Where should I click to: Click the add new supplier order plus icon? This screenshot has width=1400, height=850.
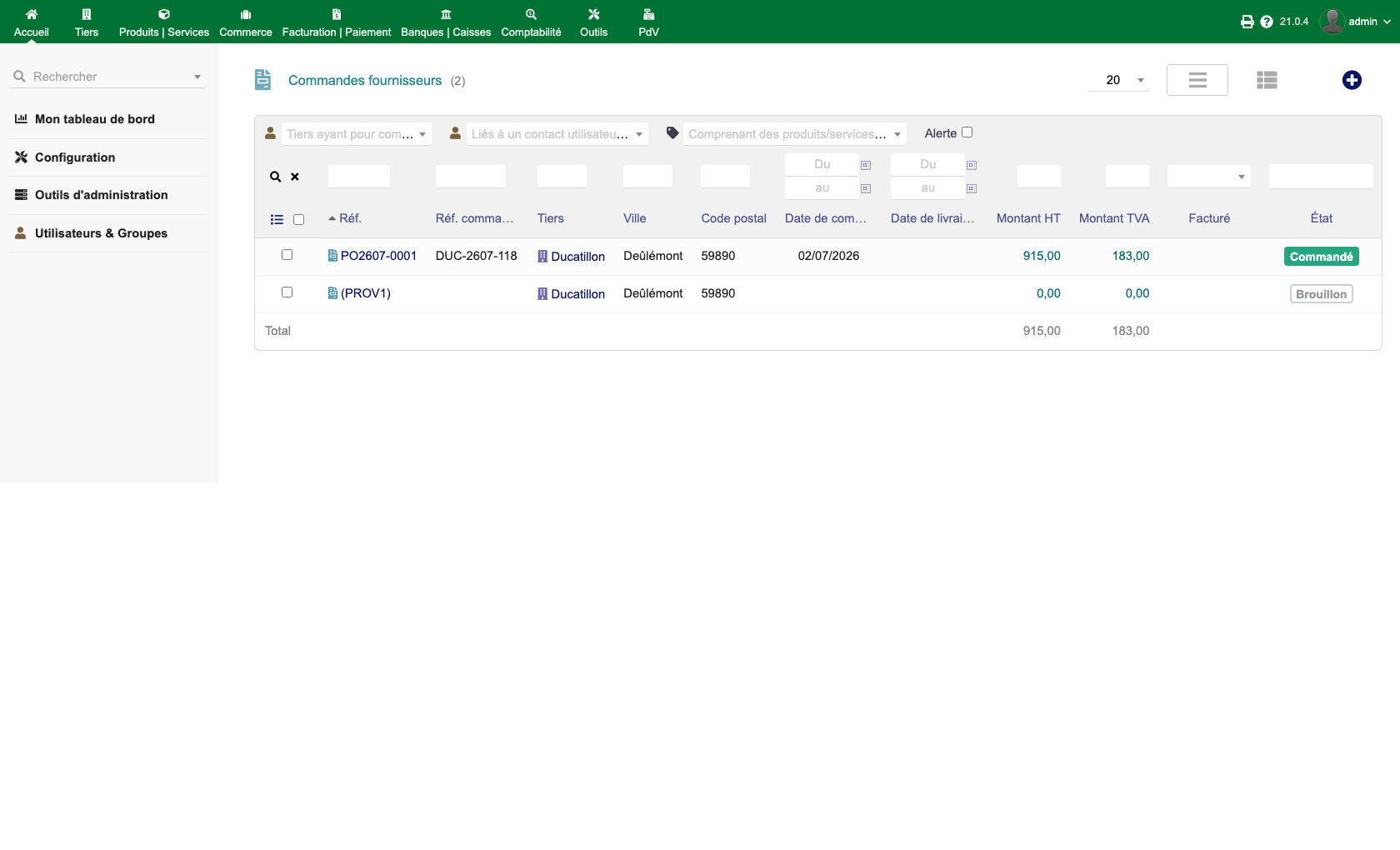(1352, 80)
